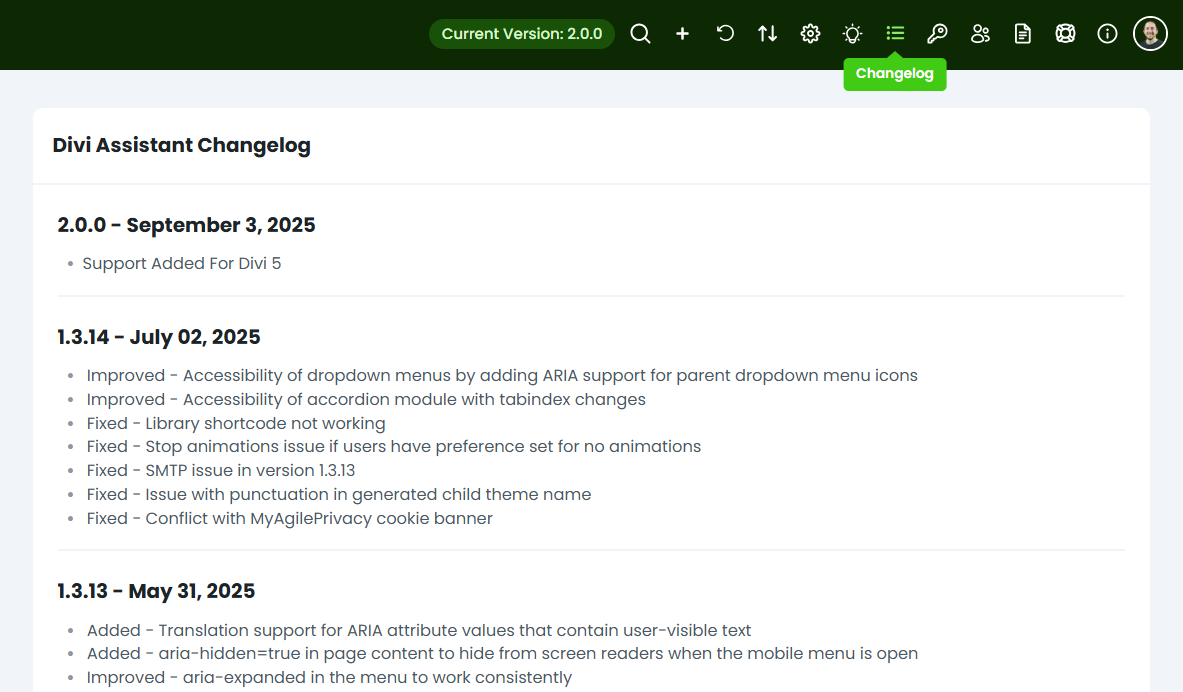
Task: Click the search magnifier icon
Action: (x=640, y=34)
